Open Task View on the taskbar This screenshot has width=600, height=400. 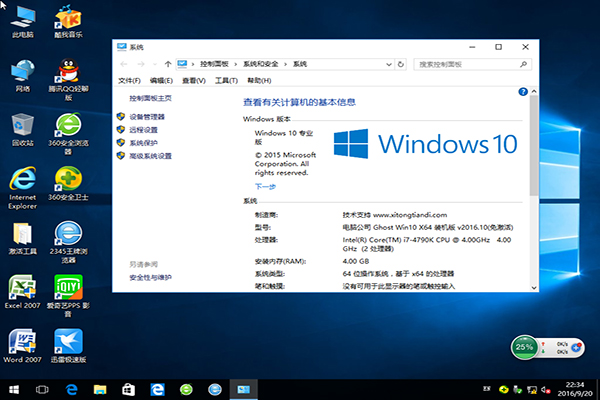click(x=42, y=390)
